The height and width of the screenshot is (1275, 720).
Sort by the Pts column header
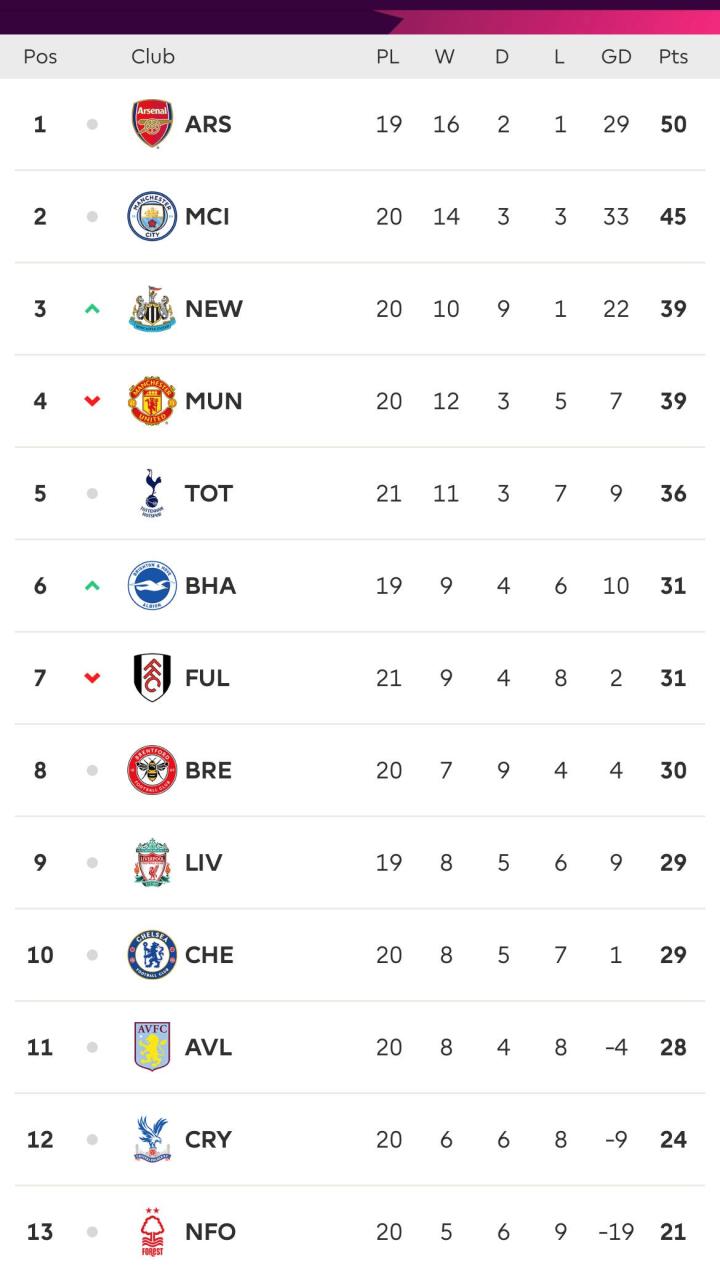coord(673,57)
